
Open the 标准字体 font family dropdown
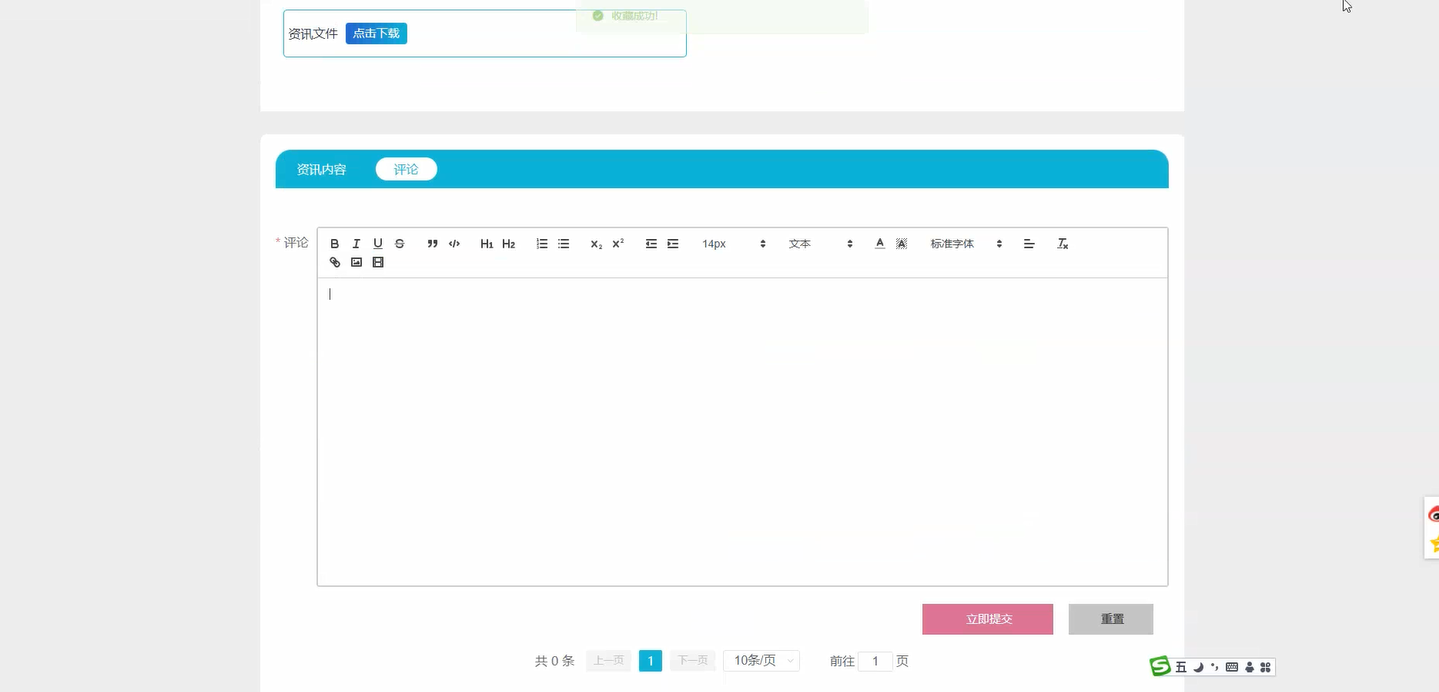coord(966,244)
